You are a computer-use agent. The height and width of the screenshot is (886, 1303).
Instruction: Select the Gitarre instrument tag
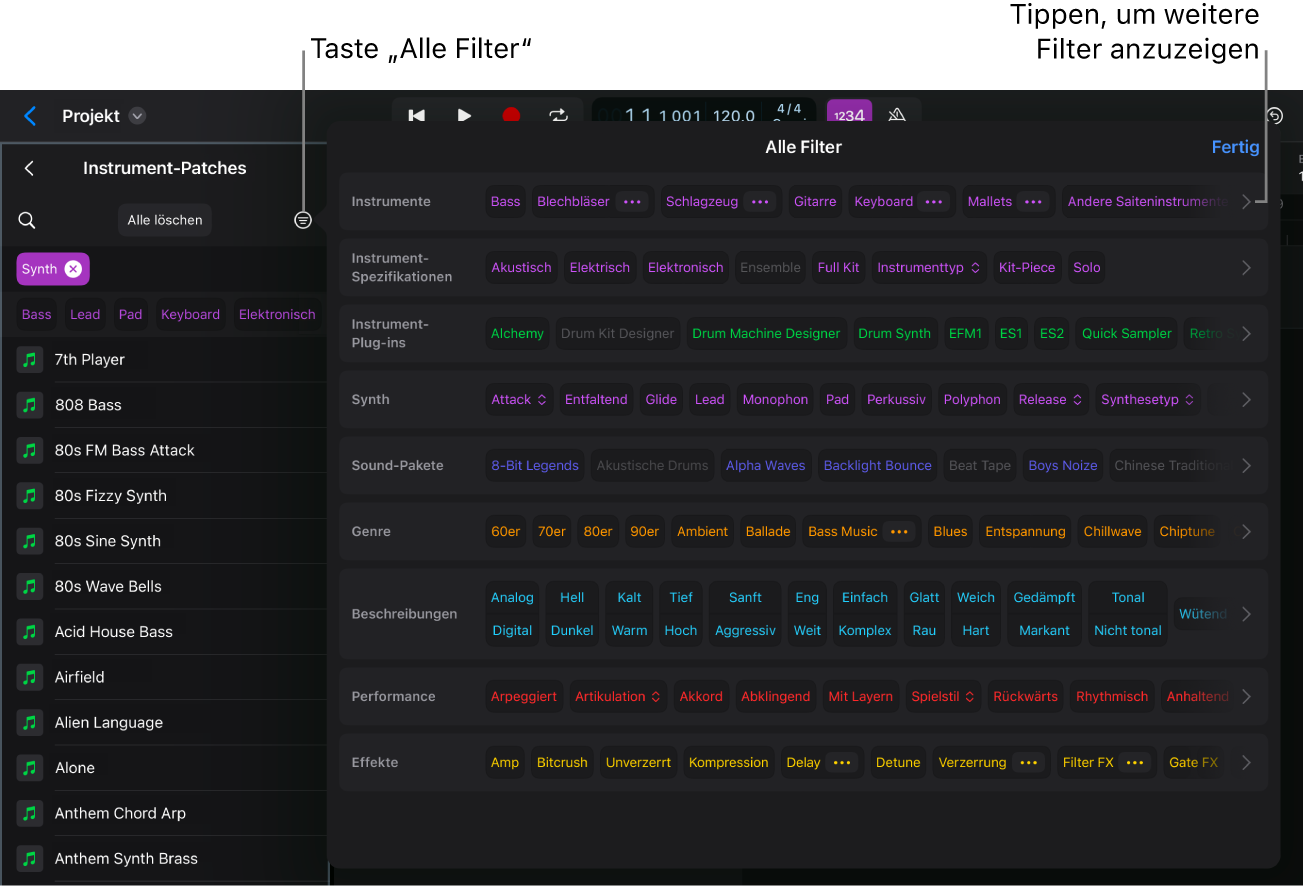pyautogui.click(x=815, y=202)
